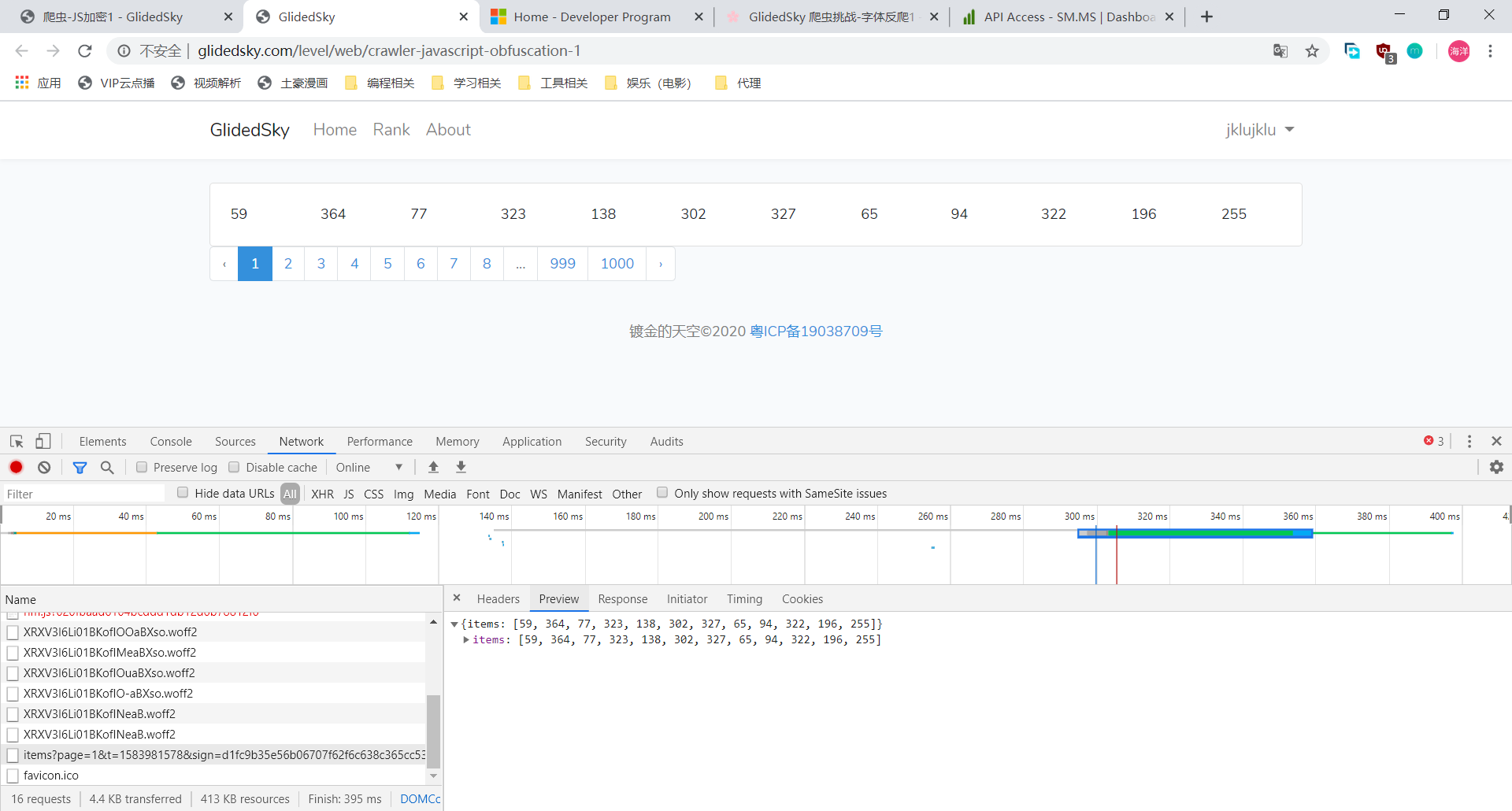Check Hide data URLs
The image size is (1512, 811).
183,492
